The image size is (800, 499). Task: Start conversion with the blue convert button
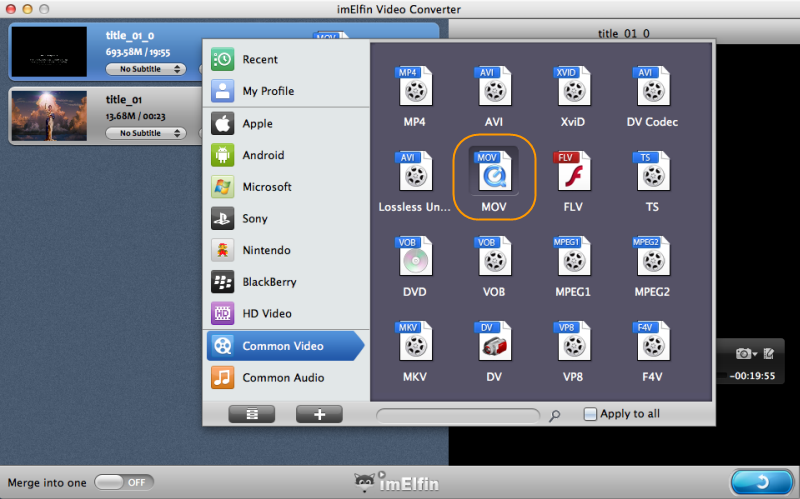(x=762, y=482)
